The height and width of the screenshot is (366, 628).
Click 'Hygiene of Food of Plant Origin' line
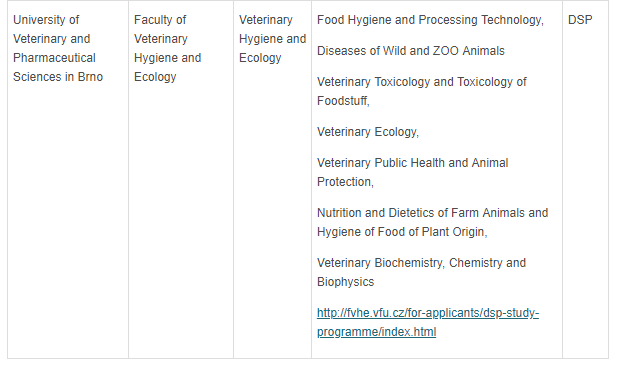(402, 232)
